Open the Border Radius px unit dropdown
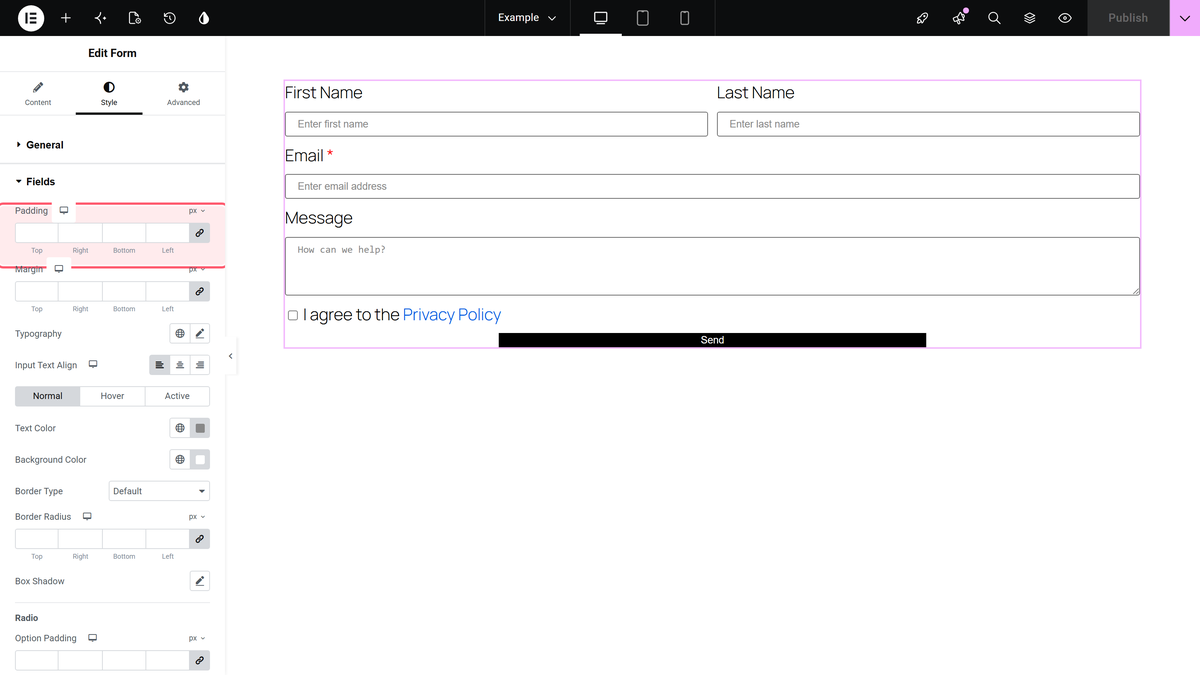The width and height of the screenshot is (1200, 675). tap(197, 517)
